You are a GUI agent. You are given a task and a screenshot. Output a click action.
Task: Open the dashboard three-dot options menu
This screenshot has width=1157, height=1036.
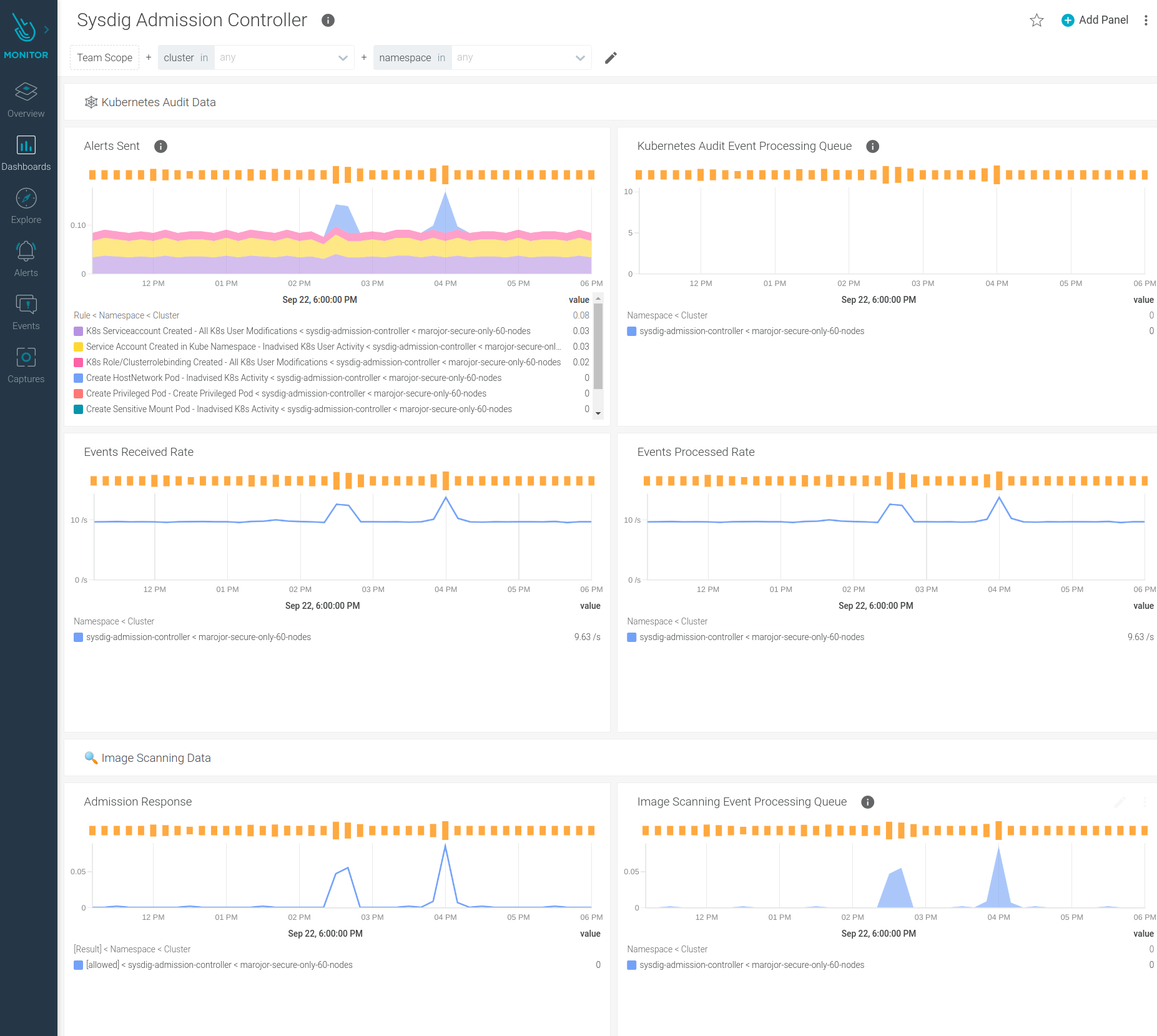coord(1146,21)
